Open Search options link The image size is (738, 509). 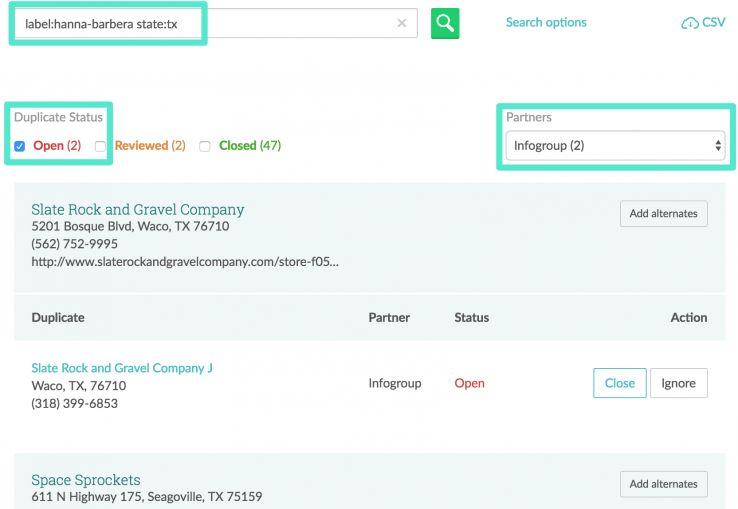(x=546, y=22)
